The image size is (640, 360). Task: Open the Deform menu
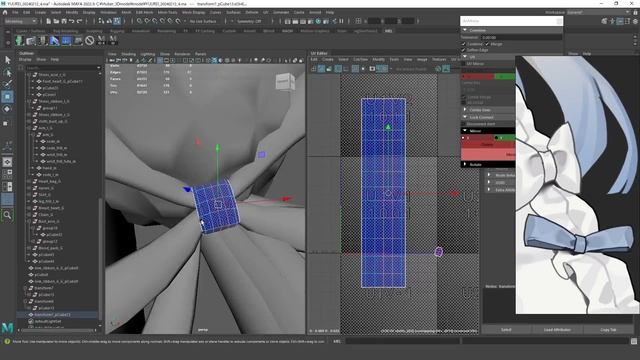252,12
